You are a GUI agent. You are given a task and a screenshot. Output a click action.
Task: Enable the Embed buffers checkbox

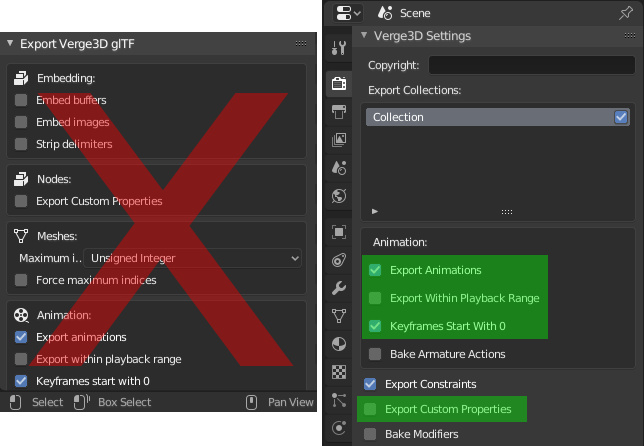21,100
